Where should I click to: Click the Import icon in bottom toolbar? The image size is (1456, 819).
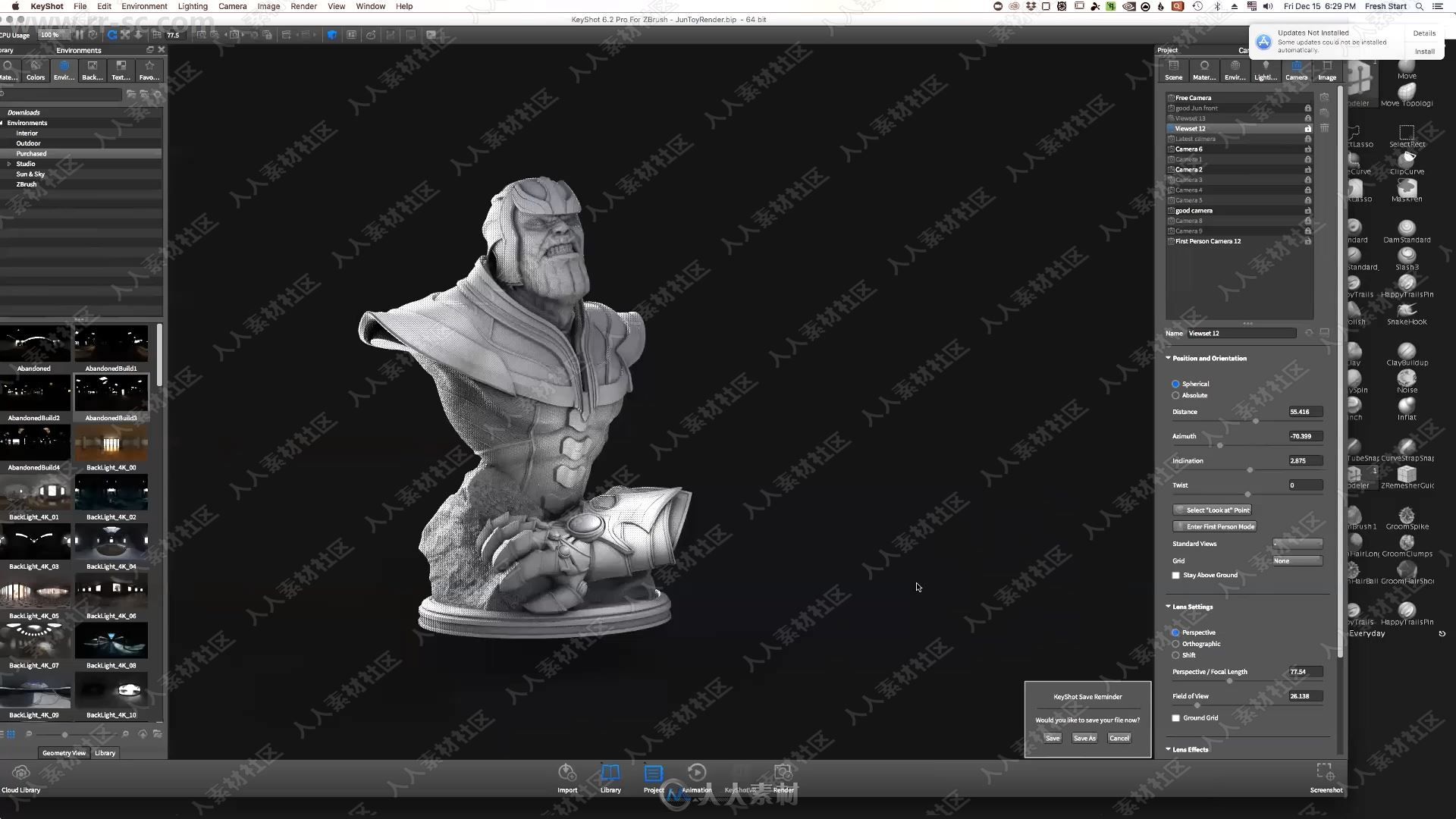point(567,779)
